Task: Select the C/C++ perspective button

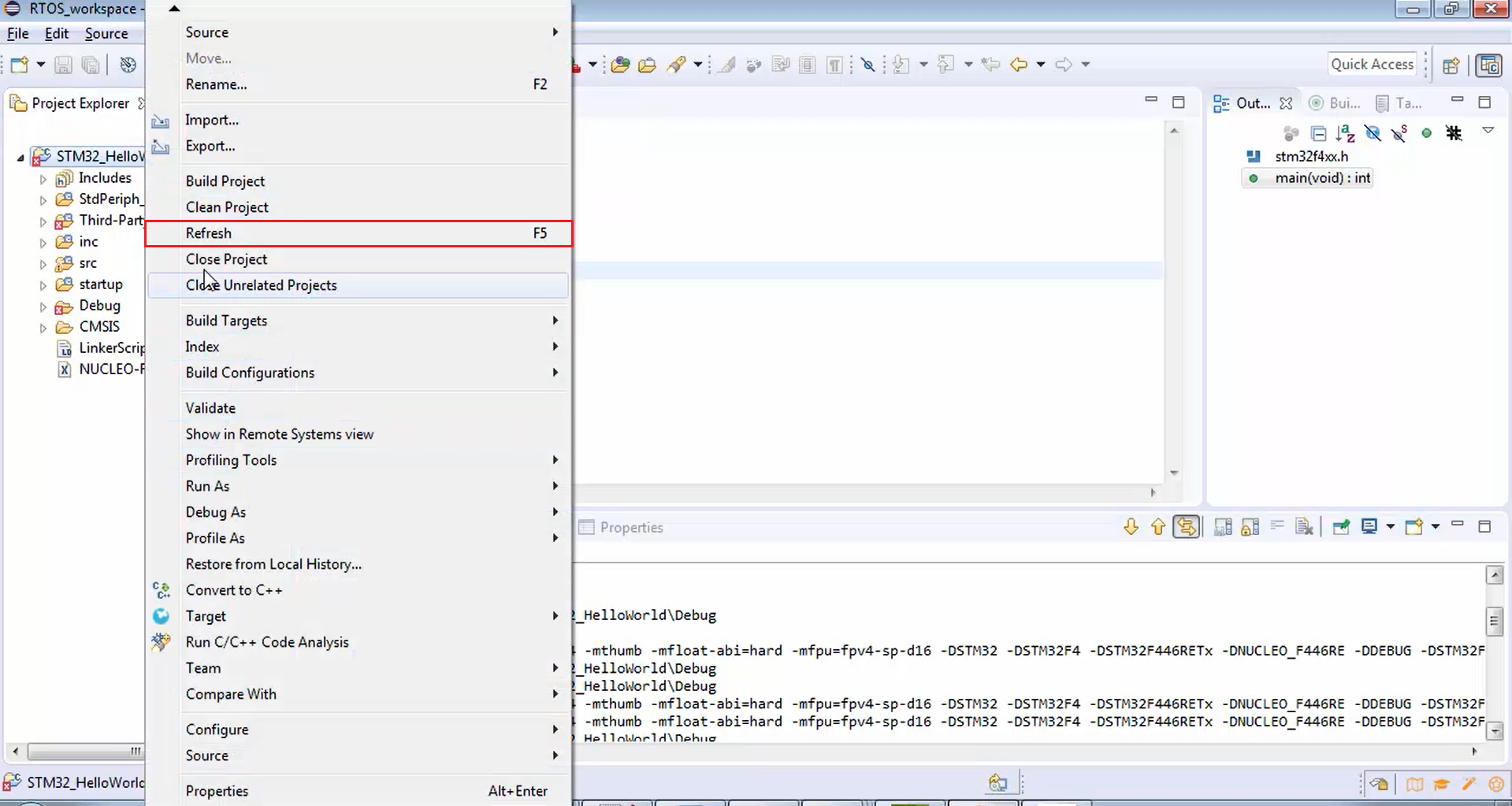Action: pyautogui.click(x=1488, y=65)
